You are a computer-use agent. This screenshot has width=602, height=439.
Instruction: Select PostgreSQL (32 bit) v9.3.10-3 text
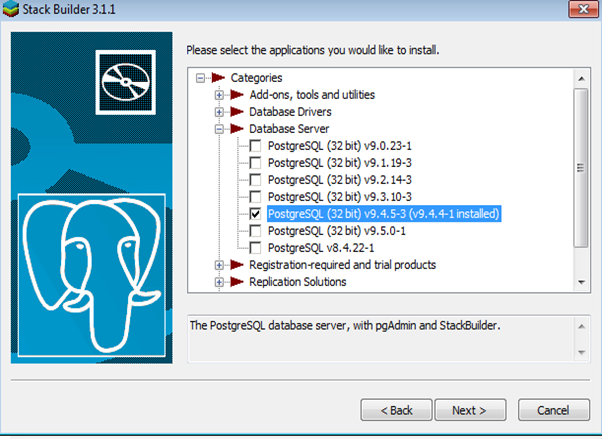[340, 197]
